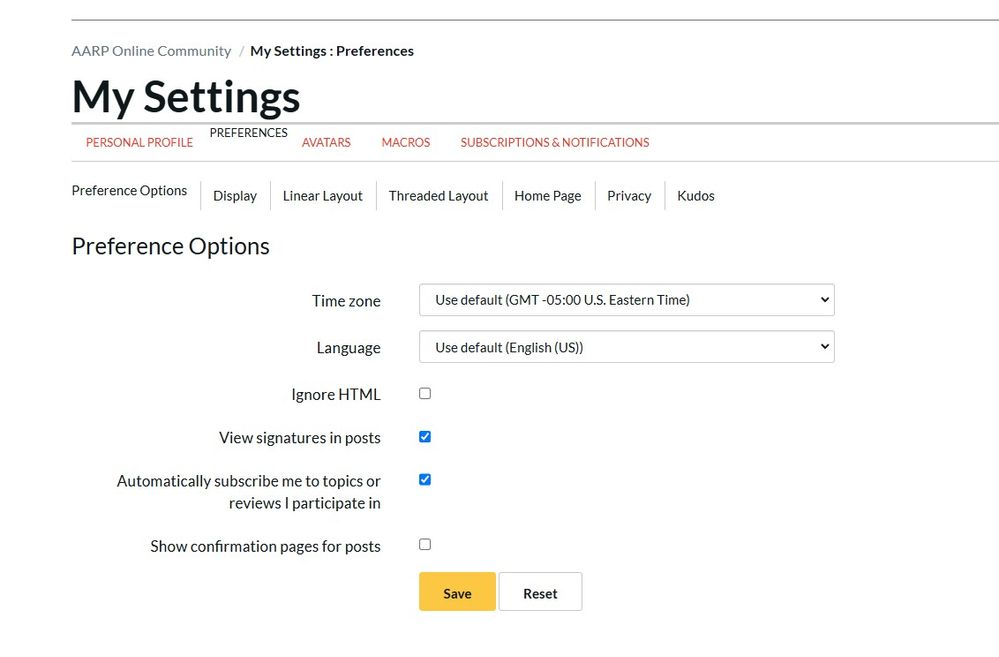Go to Home Page settings
The height and width of the screenshot is (657, 999).
click(547, 196)
